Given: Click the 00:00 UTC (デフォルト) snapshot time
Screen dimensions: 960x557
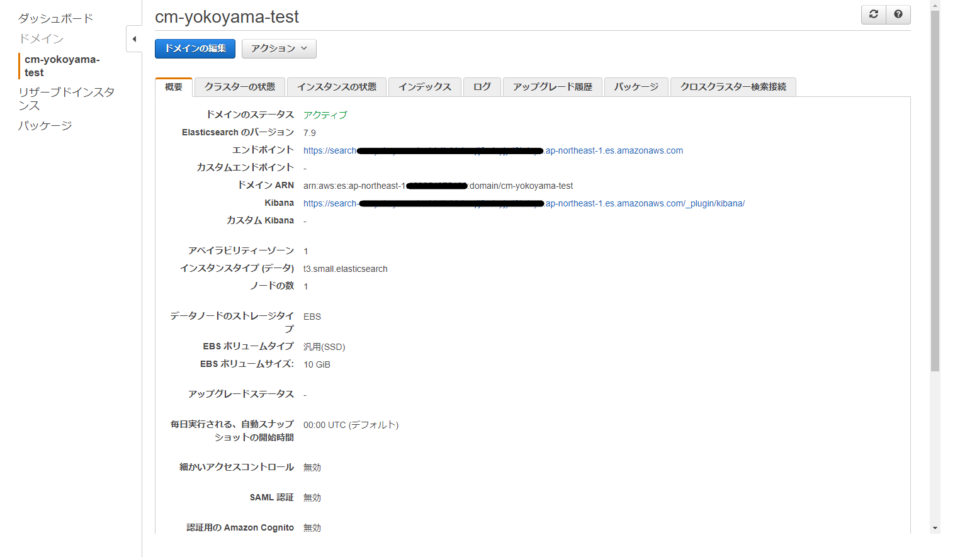Looking at the screenshot, I should click(x=351, y=425).
